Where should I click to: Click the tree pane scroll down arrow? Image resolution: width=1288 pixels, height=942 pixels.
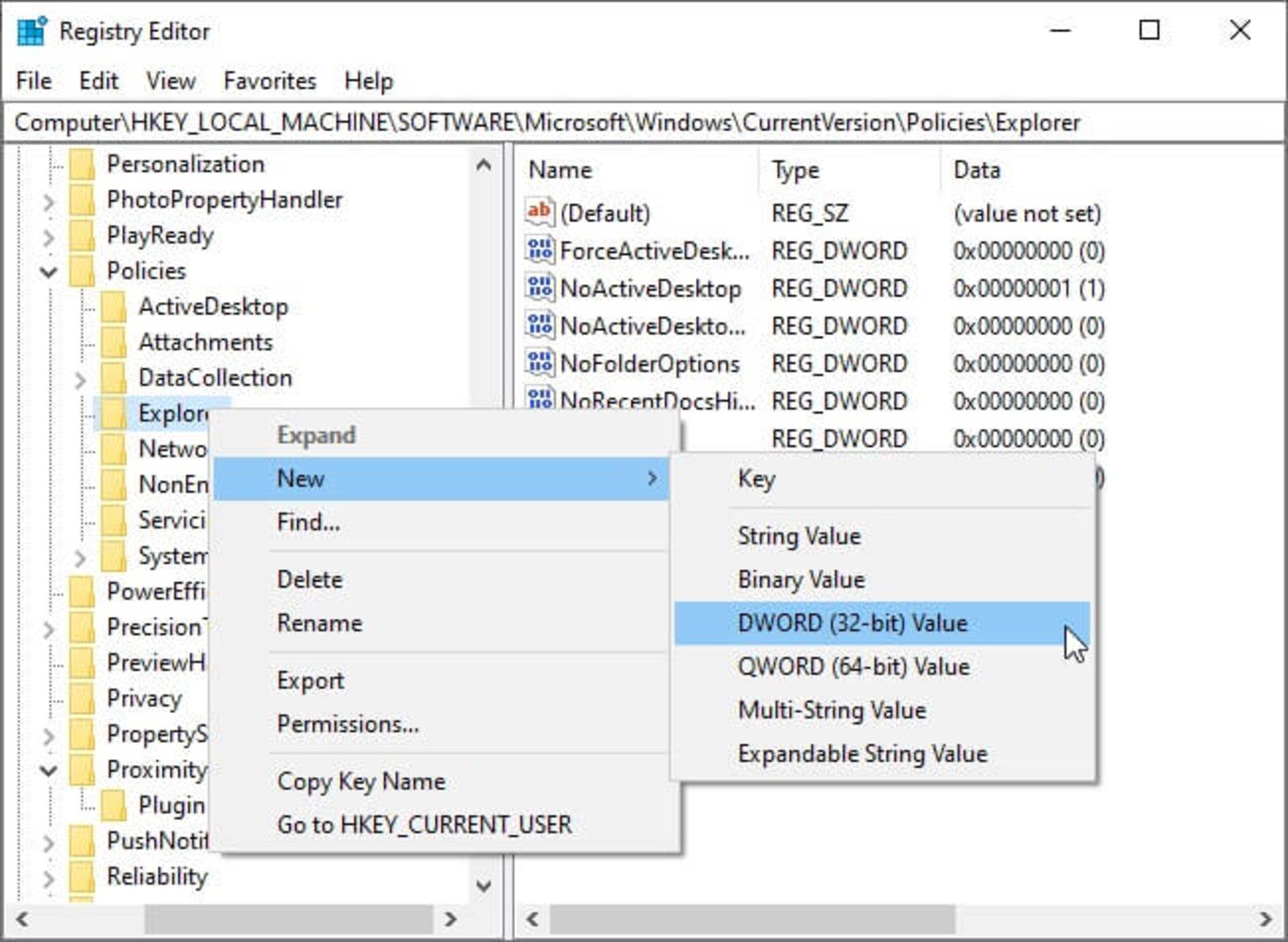coord(484,886)
